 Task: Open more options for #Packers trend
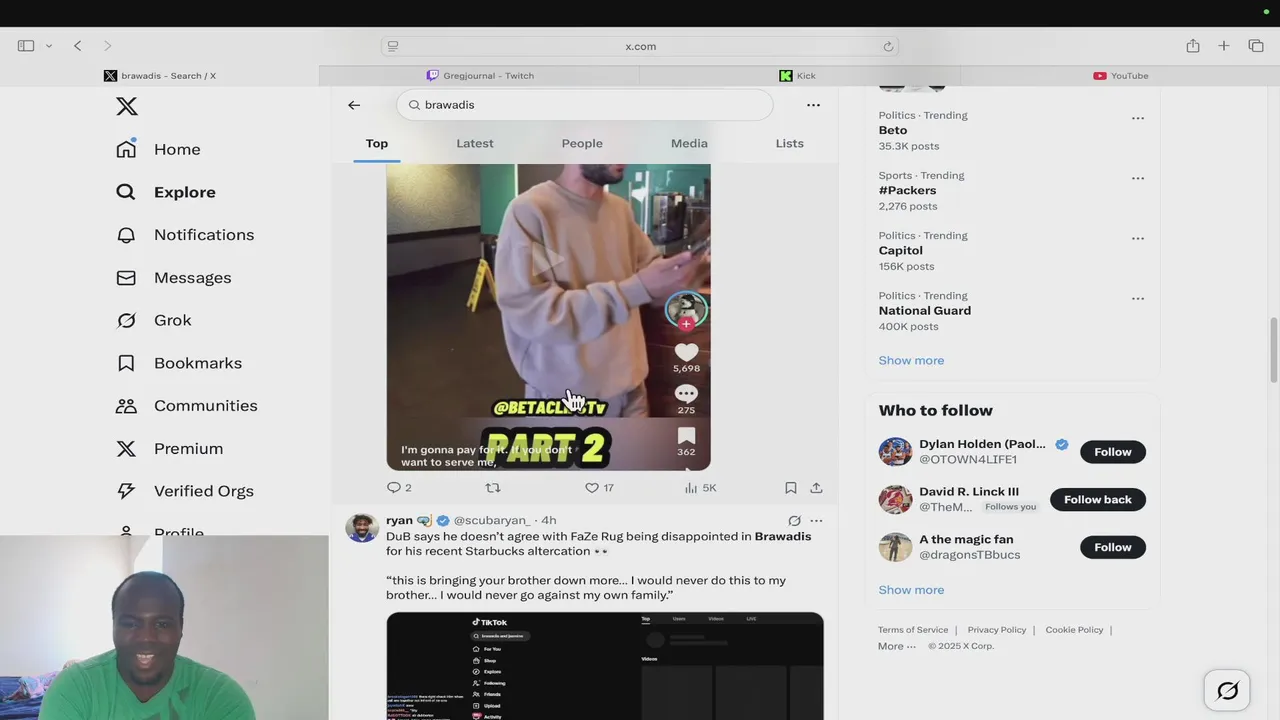click(x=1138, y=178)
